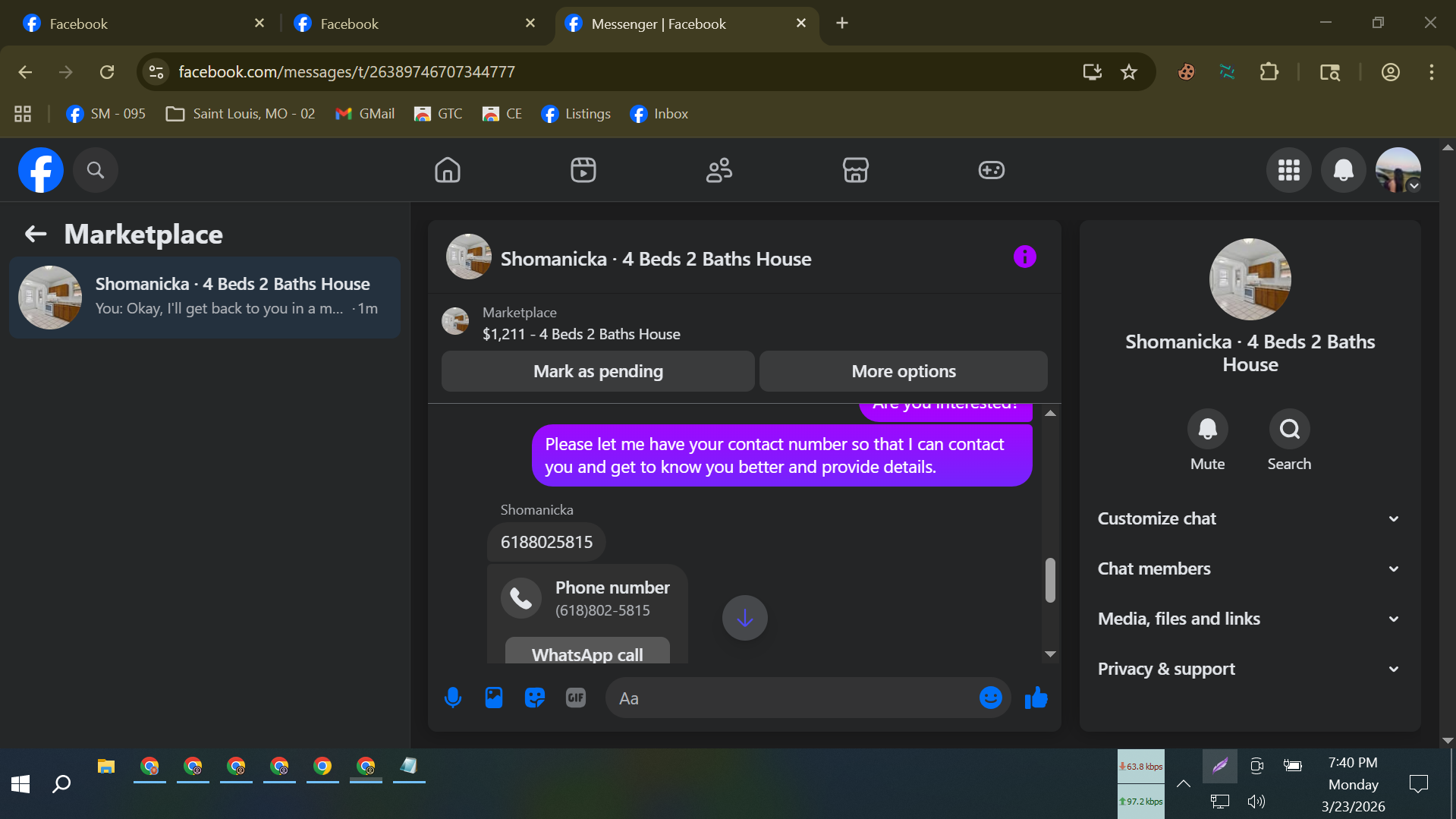Click chat scrollbar down arrow
The height and width of the screenshot is (819, 1456).
pos(1050,654)
